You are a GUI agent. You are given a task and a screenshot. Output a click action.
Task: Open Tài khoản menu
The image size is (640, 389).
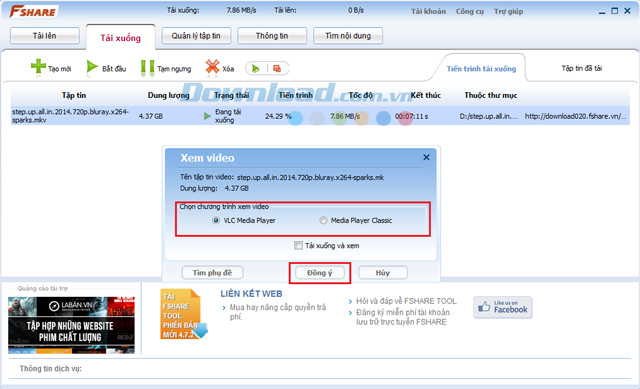[428, 11]
